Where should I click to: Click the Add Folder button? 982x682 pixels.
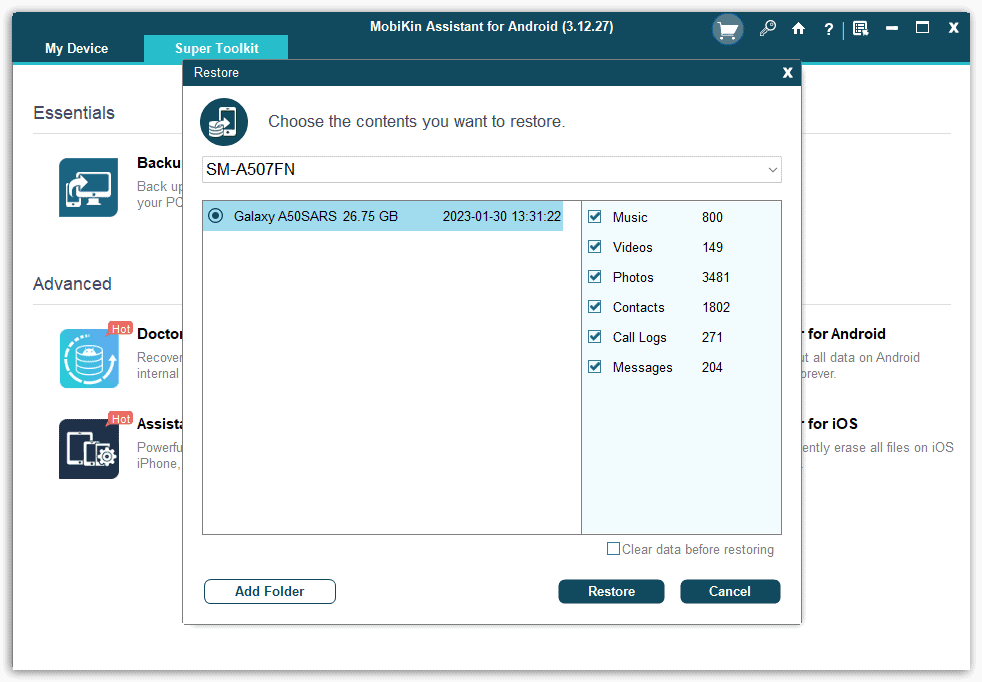pos(270,592)
